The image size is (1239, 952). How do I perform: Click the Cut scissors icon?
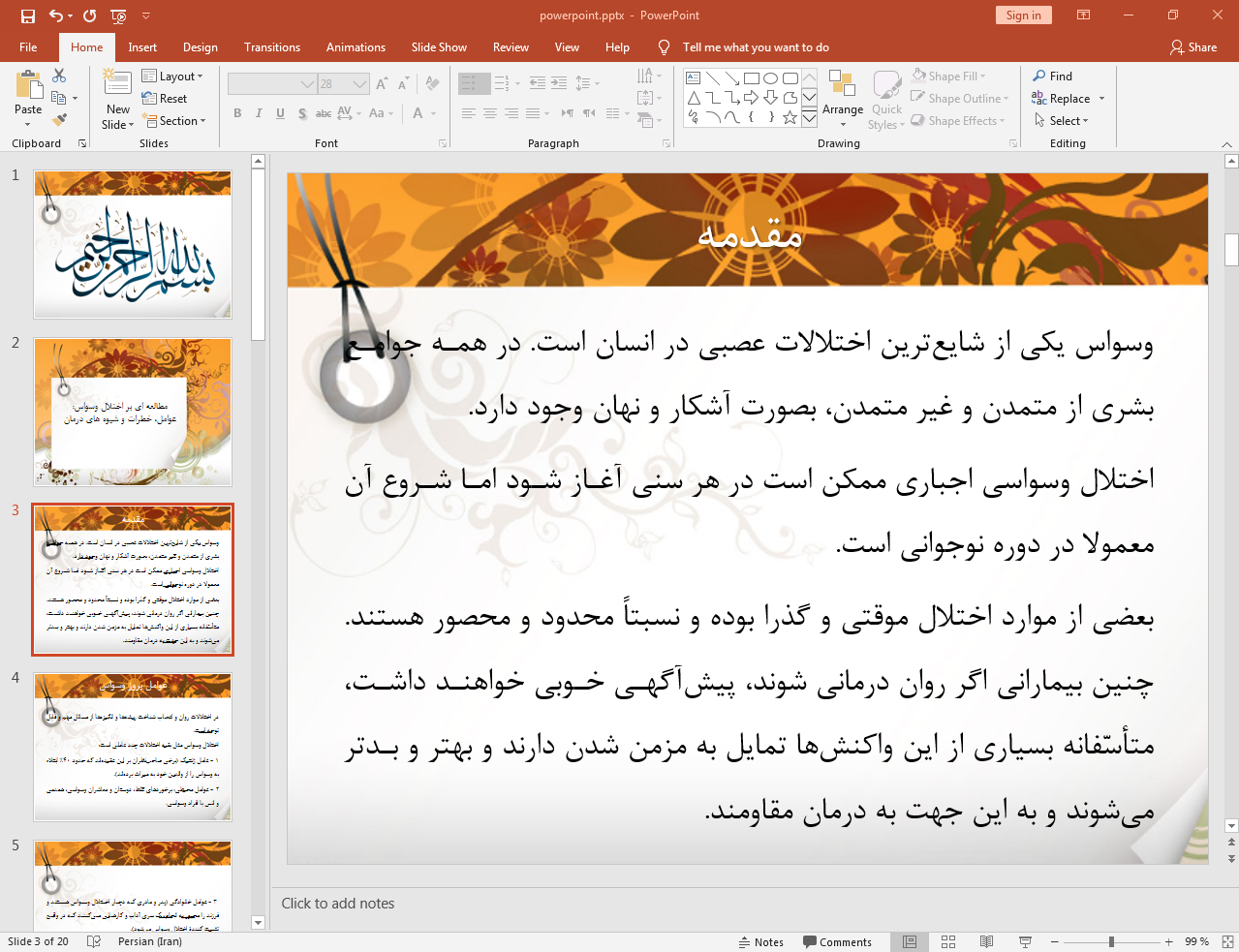click(59, 76)
